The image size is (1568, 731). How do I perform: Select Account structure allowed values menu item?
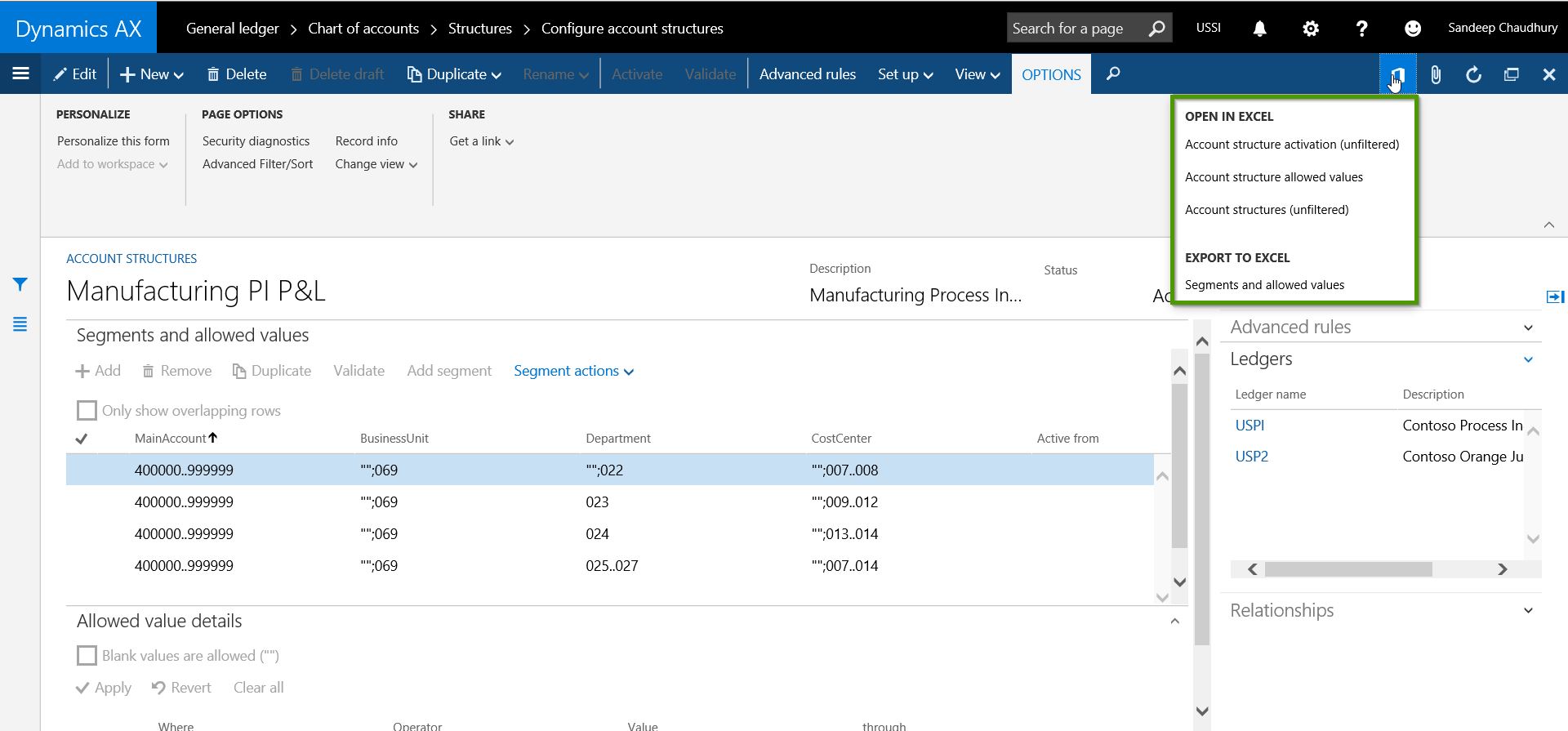point(1273,177)
